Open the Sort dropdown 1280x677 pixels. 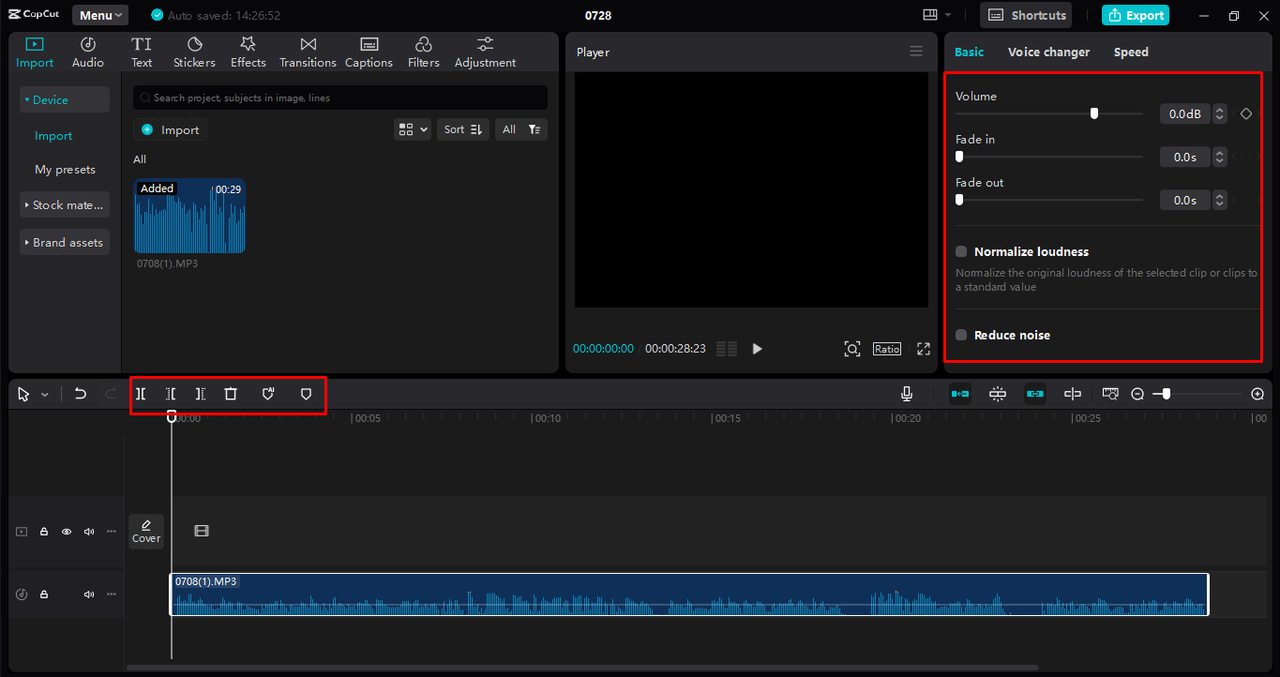[464, 129]
